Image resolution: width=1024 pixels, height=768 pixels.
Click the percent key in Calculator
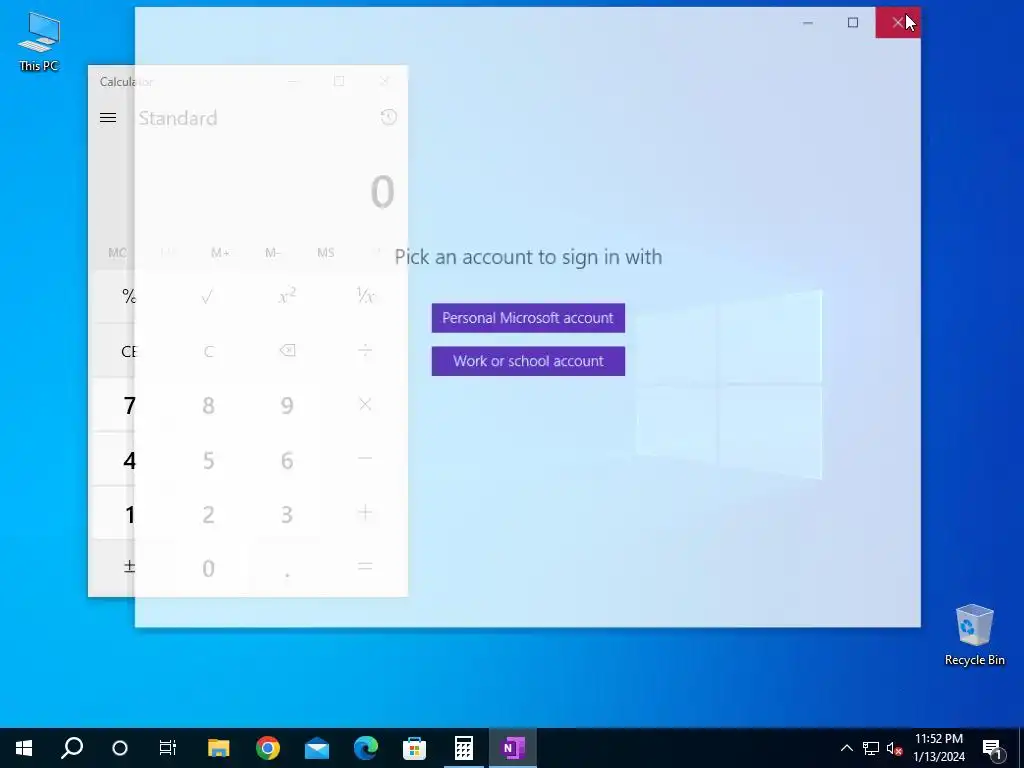click(x=129, y=296)
